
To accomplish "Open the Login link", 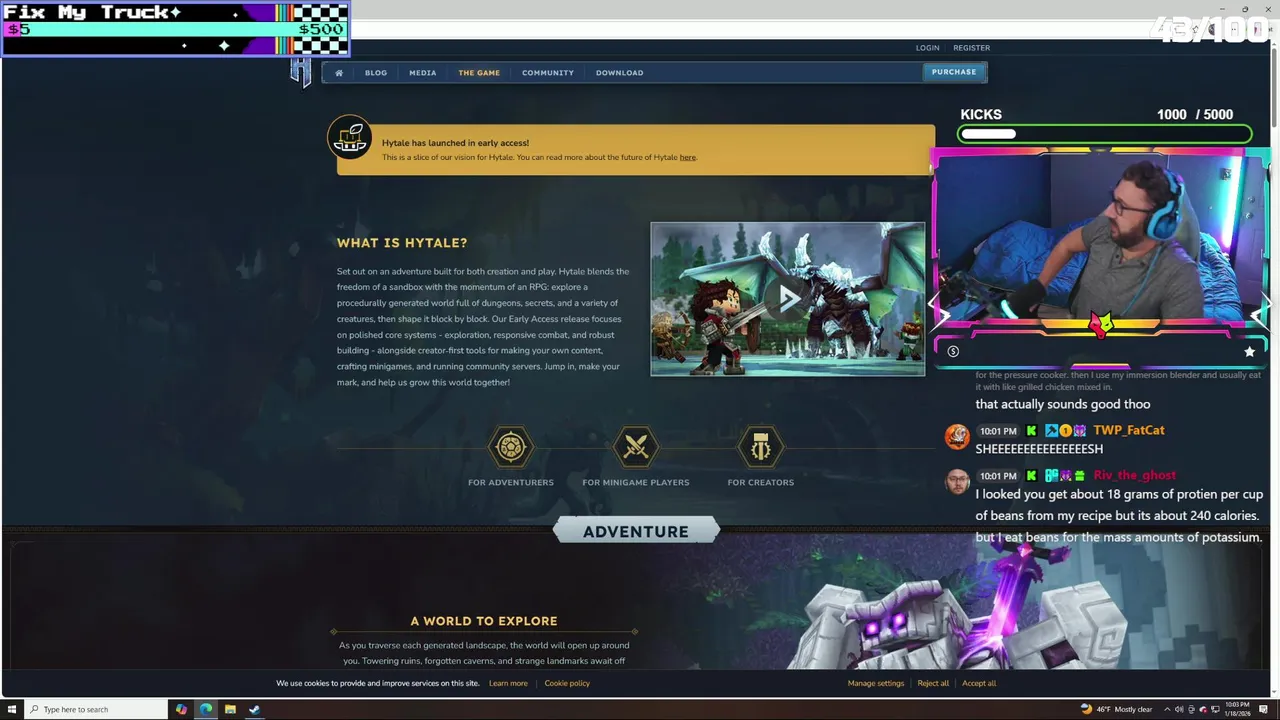I will click(927, 47).
